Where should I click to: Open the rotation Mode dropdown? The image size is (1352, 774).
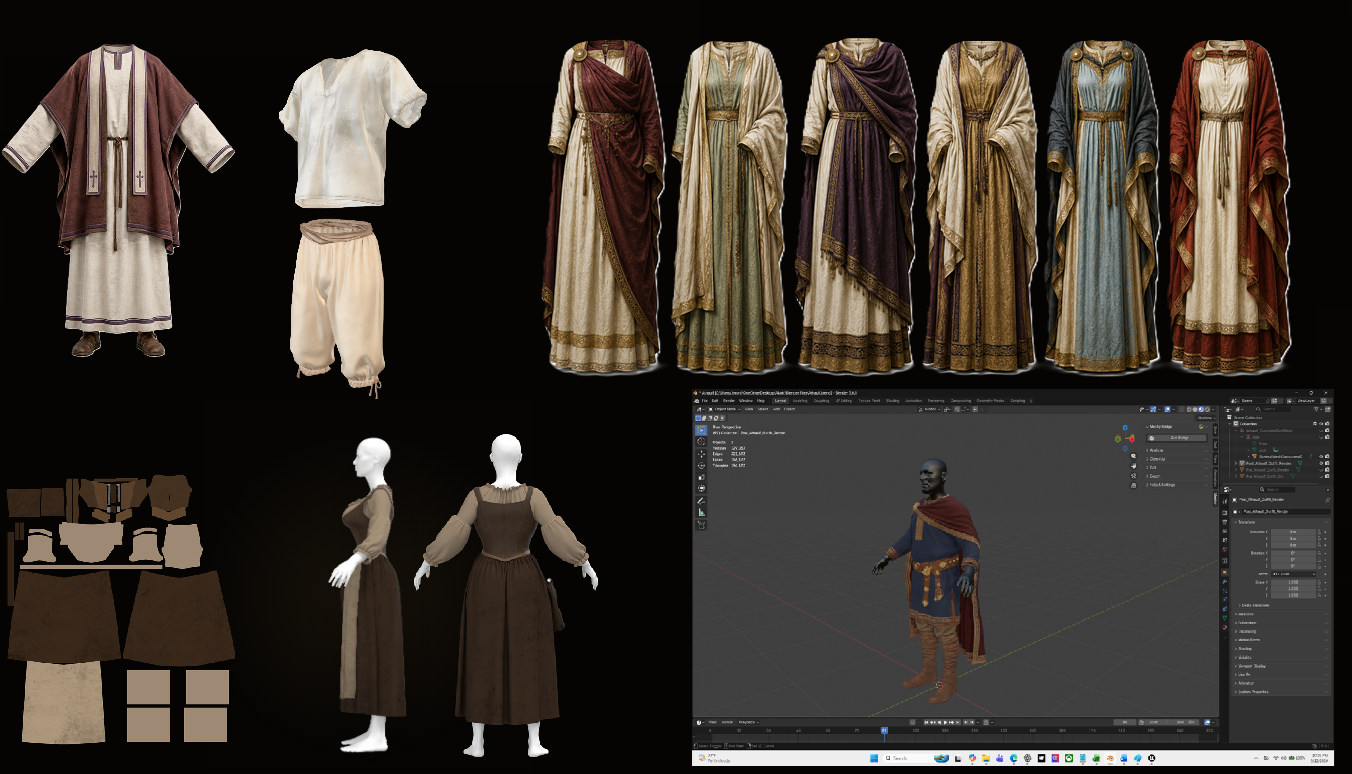coord(1293,574)
